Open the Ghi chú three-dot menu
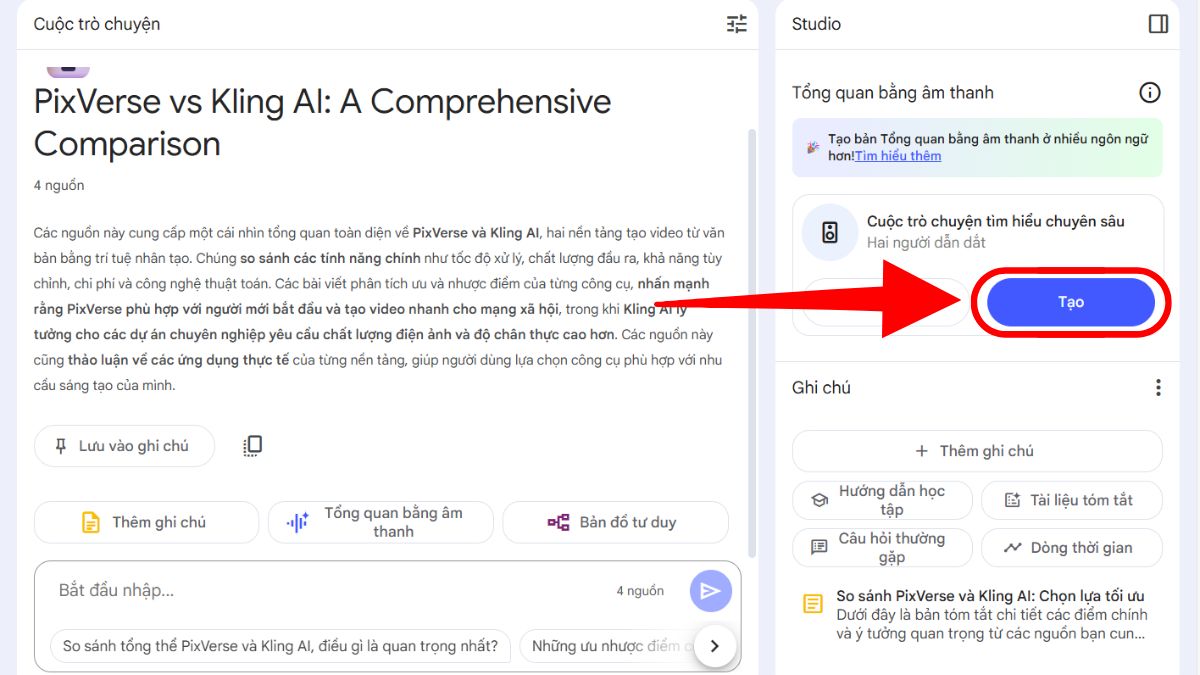 (x=1158, y=388)
